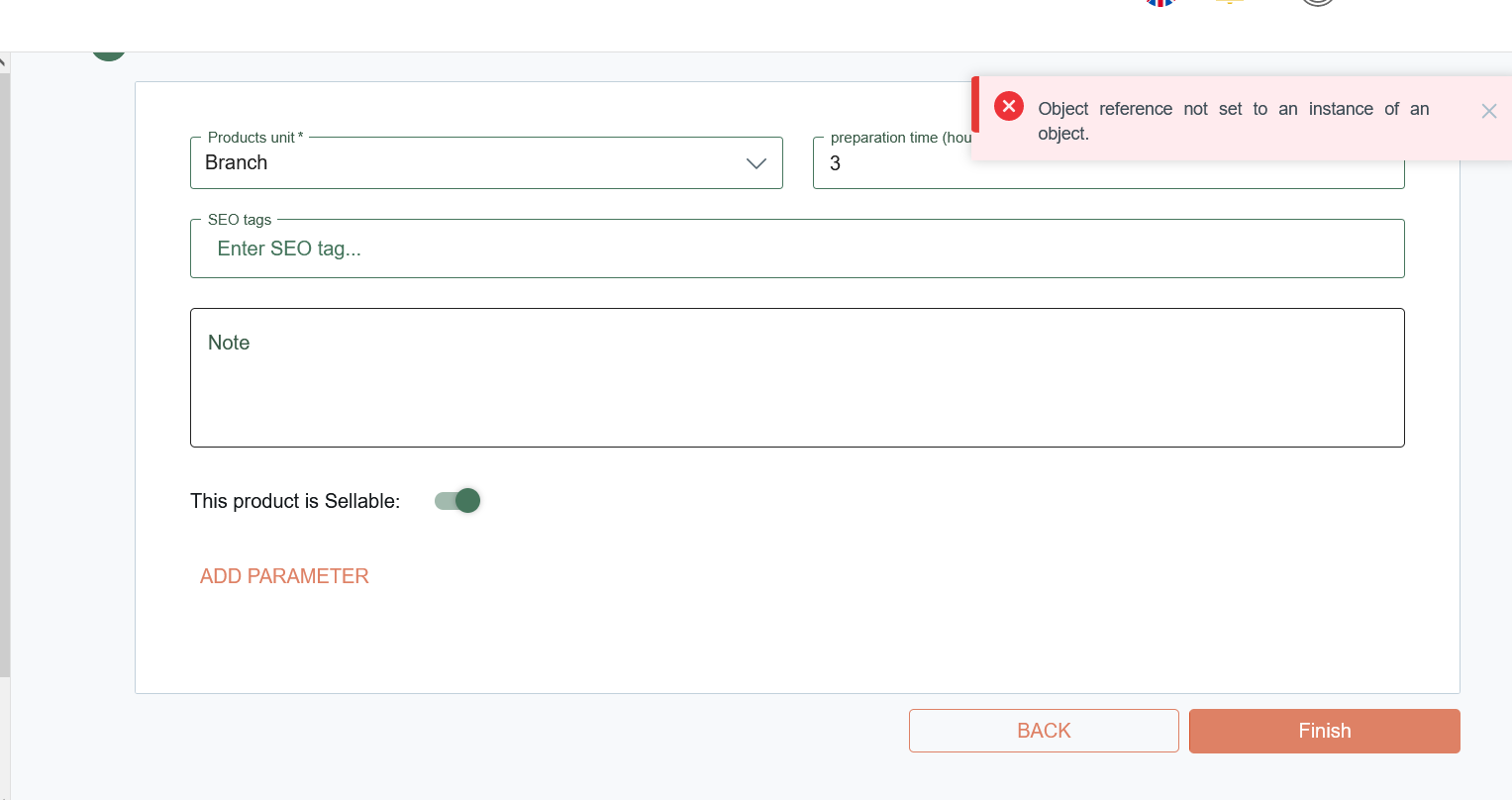The width and height of the screenshot is (1512, 800).
Task: Click the 'This product is Sellable:' label
Action: pyautogui.click(x=295, y=501)
